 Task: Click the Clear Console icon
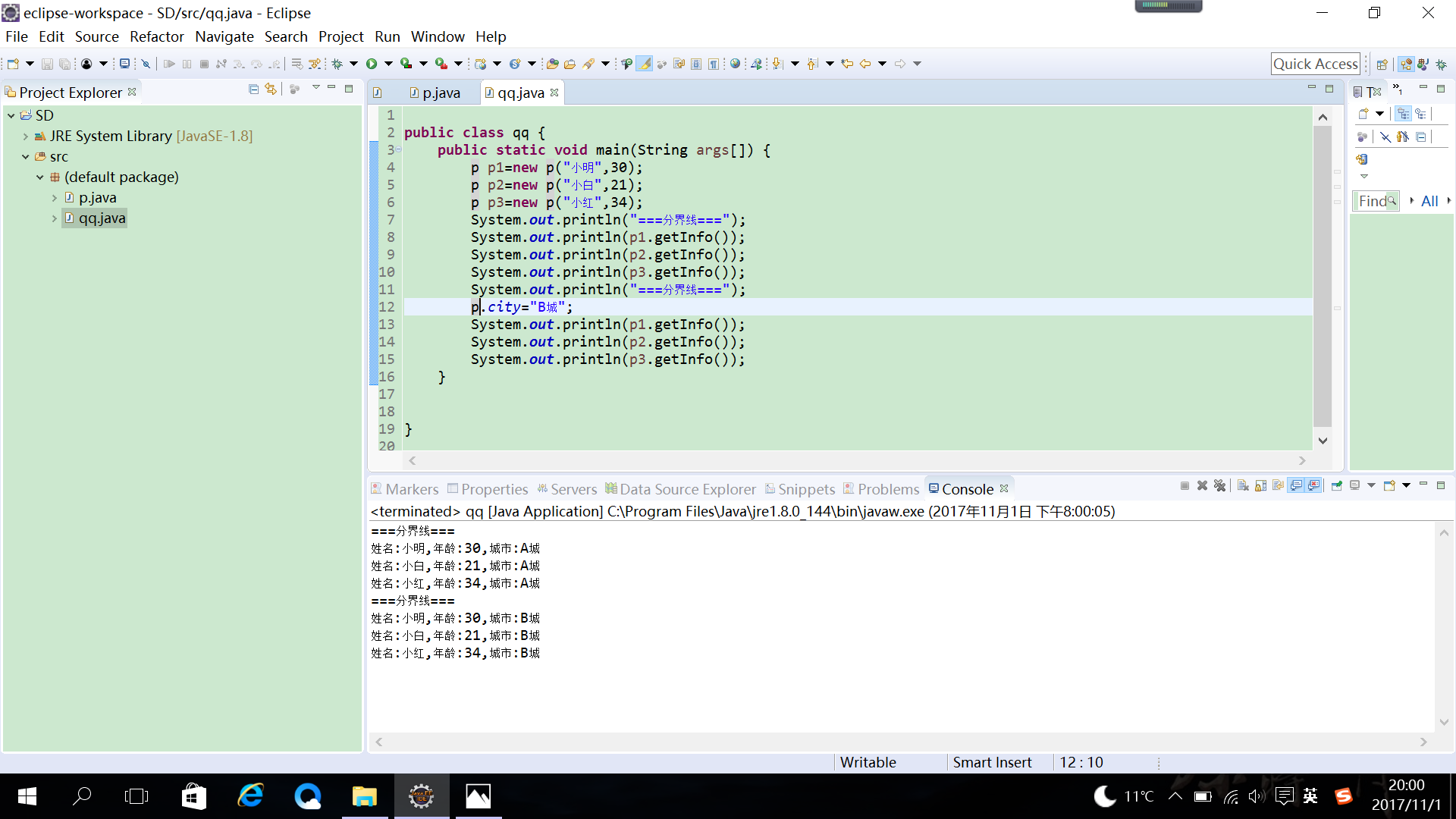point(1243,486)
